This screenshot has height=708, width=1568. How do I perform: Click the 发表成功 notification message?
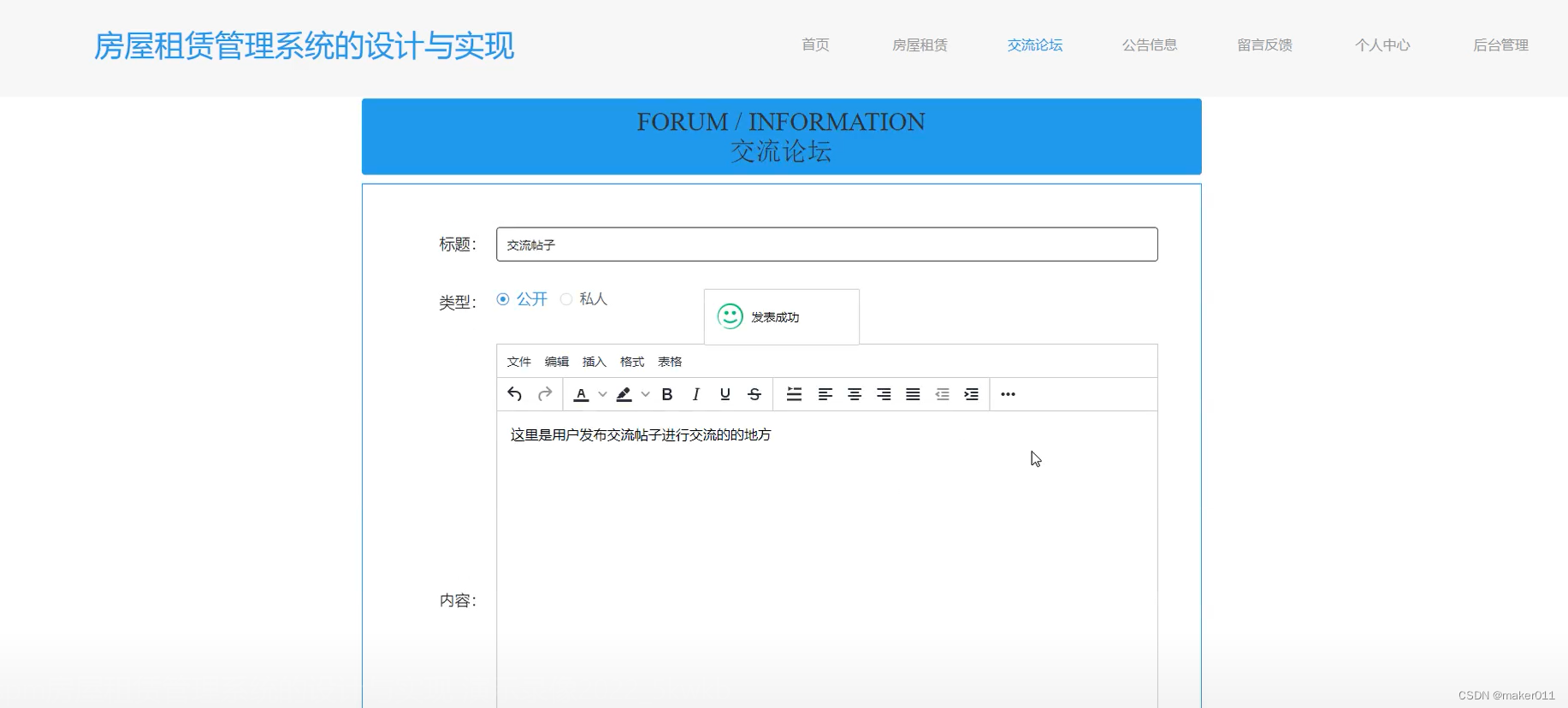782,317
